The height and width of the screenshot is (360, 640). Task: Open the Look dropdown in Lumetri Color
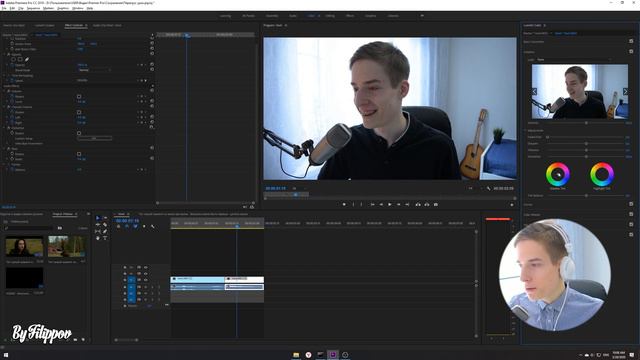point(575,60)
